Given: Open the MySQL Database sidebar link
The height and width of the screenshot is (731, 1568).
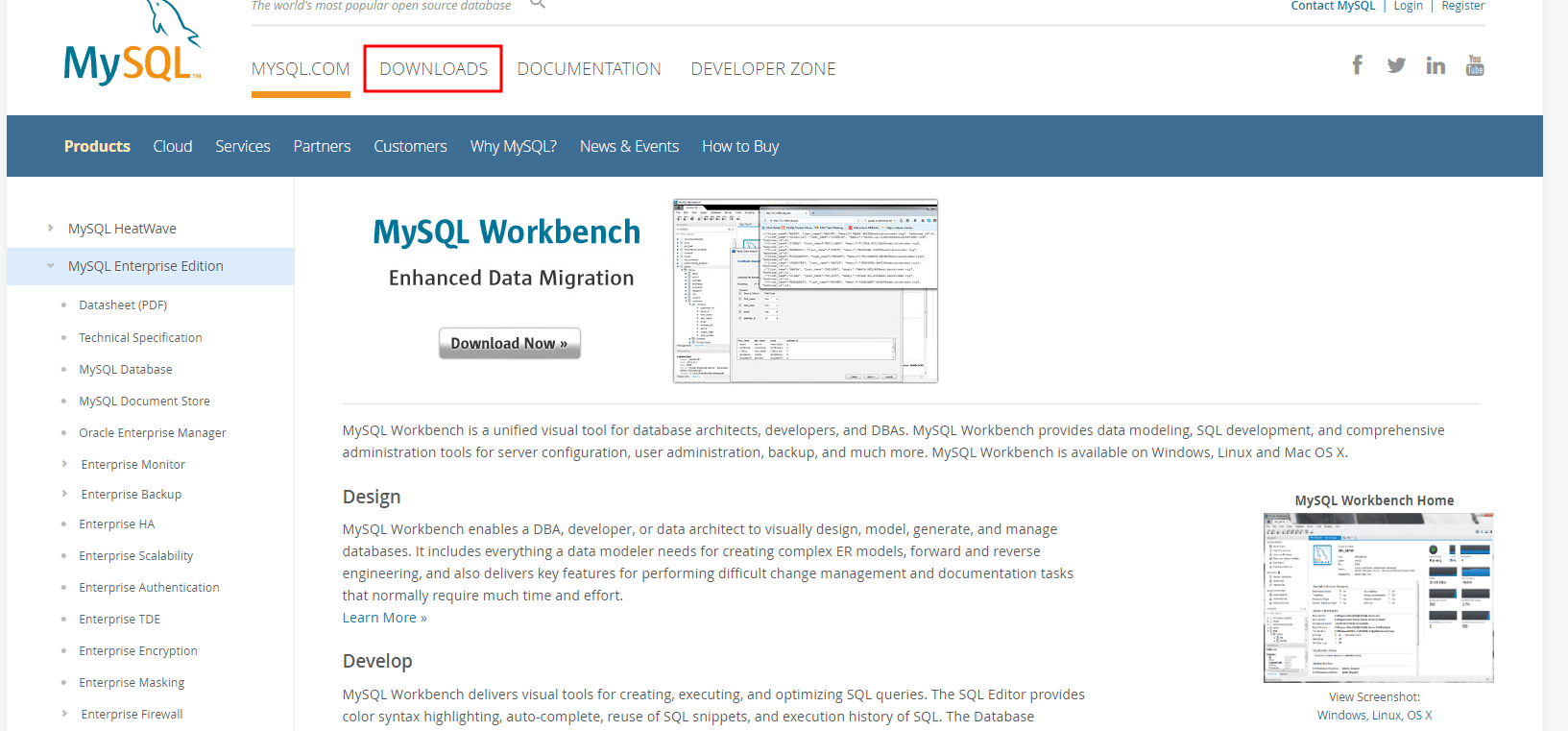Looking at the screenshot, I should [x=126, y=369].
